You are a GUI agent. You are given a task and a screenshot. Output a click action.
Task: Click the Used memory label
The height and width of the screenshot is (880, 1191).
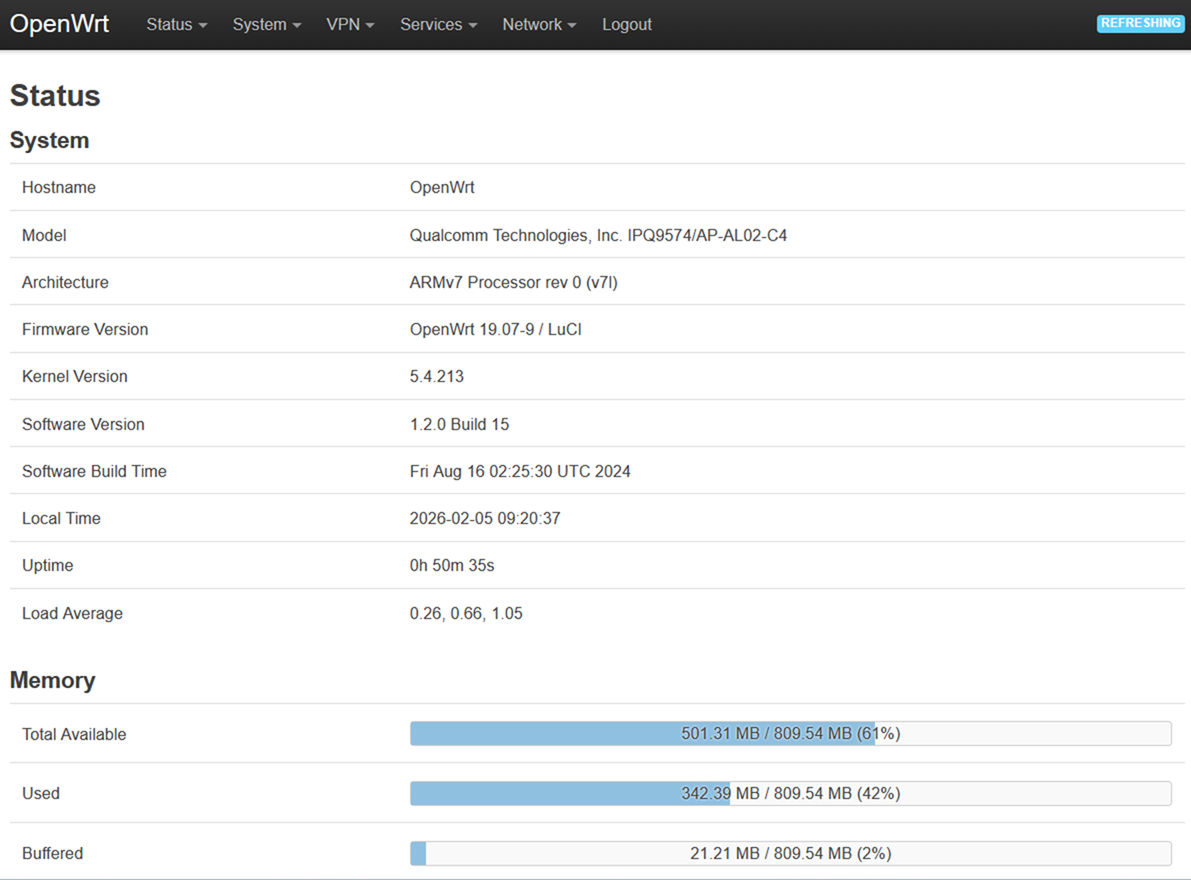pos(40,793)
